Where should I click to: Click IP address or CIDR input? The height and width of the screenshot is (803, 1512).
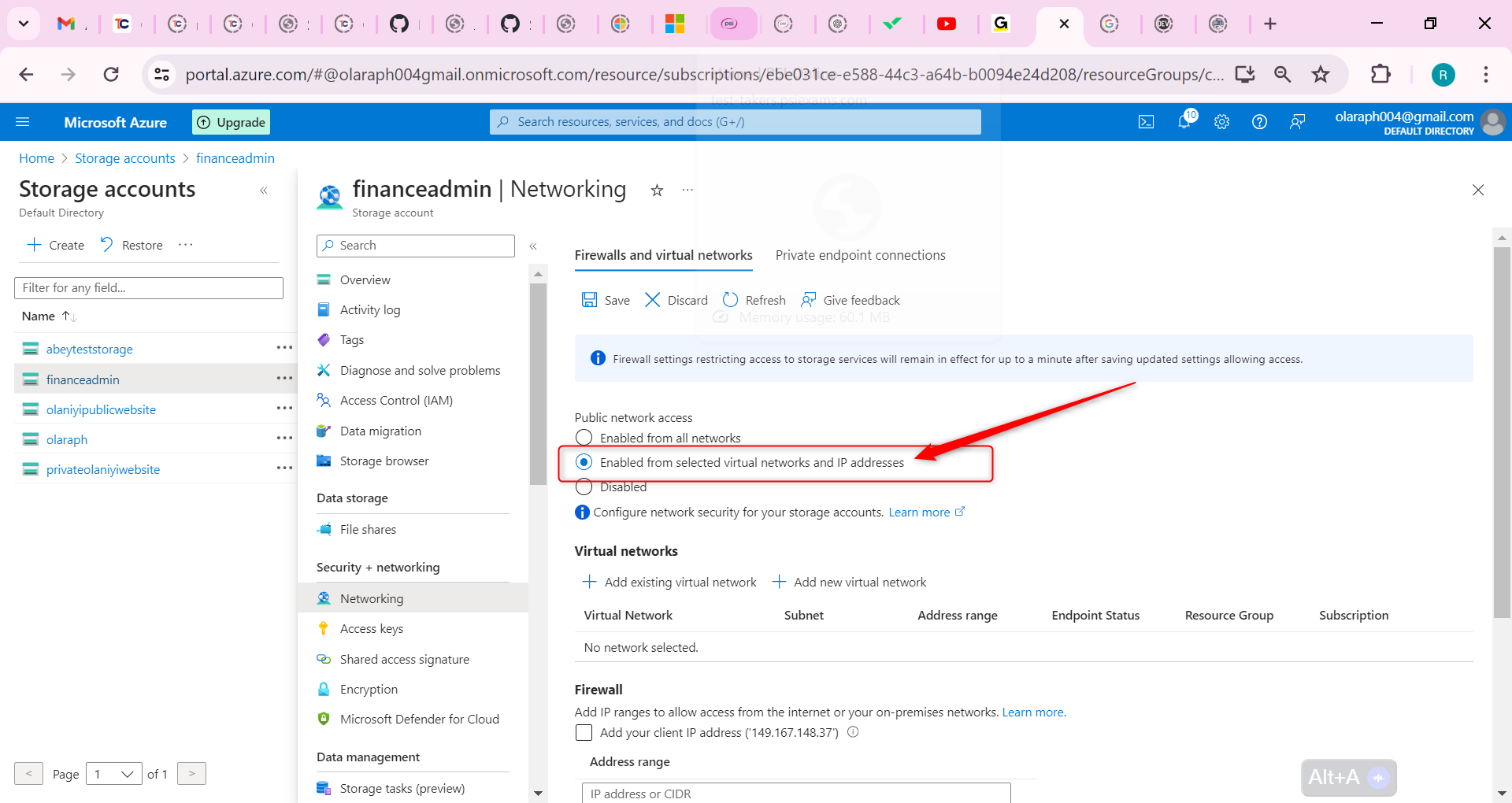[796, 793]
